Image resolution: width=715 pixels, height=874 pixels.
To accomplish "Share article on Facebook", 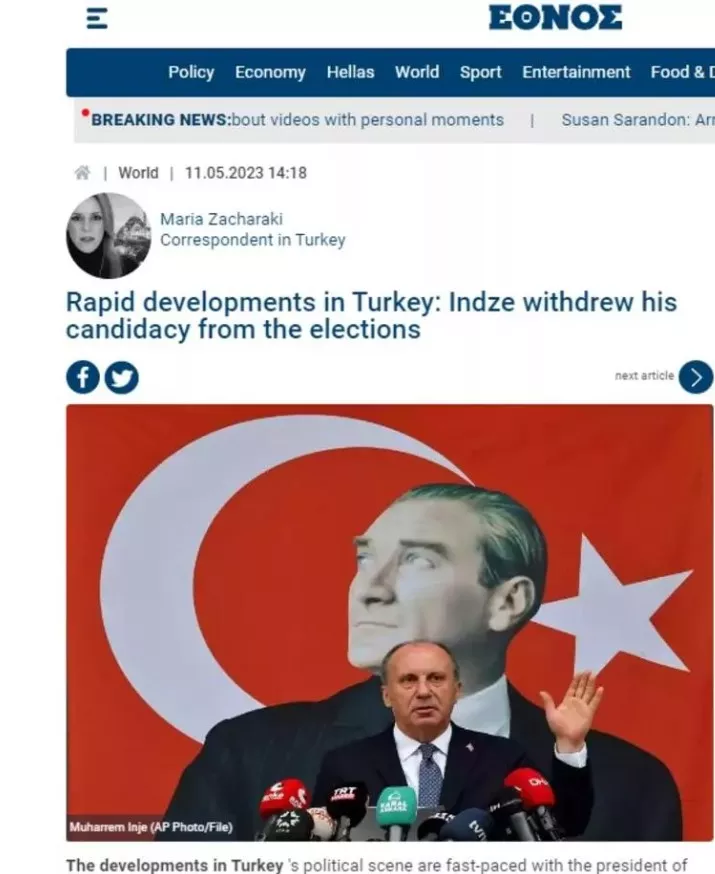I will click(82, 377).
